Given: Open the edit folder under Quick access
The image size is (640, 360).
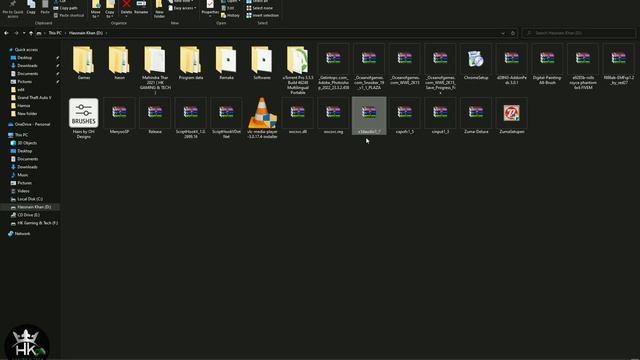Looking at the screenshot, I should 21,90.
